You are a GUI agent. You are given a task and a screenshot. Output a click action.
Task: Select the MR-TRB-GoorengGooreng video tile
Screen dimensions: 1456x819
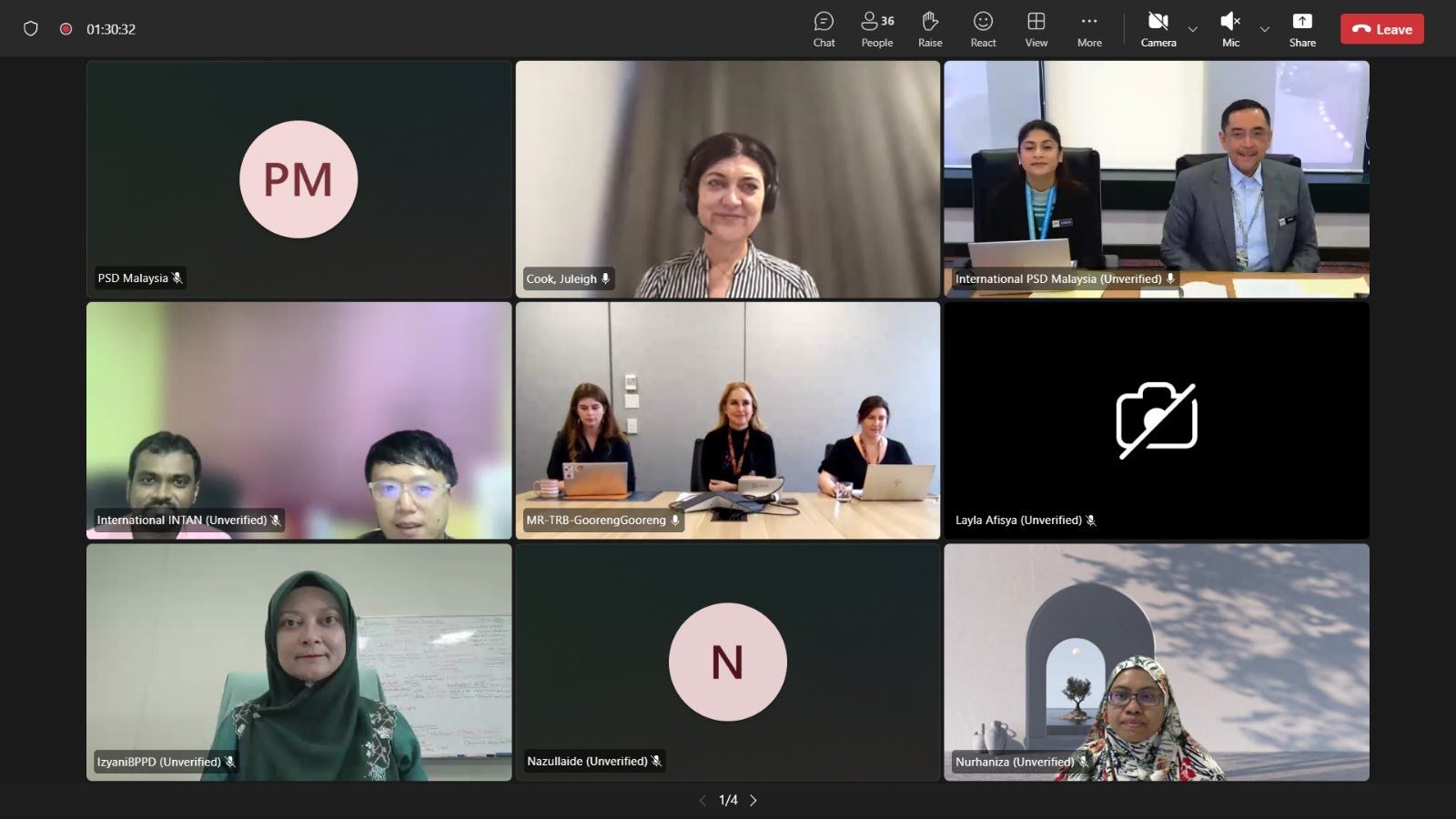727,420
